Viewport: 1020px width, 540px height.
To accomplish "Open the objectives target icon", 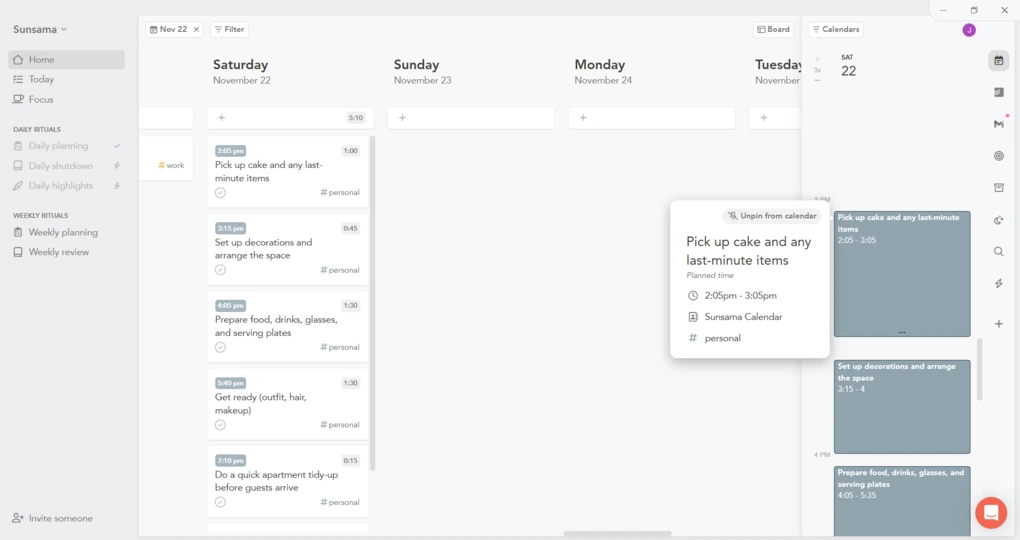I will tap(998, 156).
